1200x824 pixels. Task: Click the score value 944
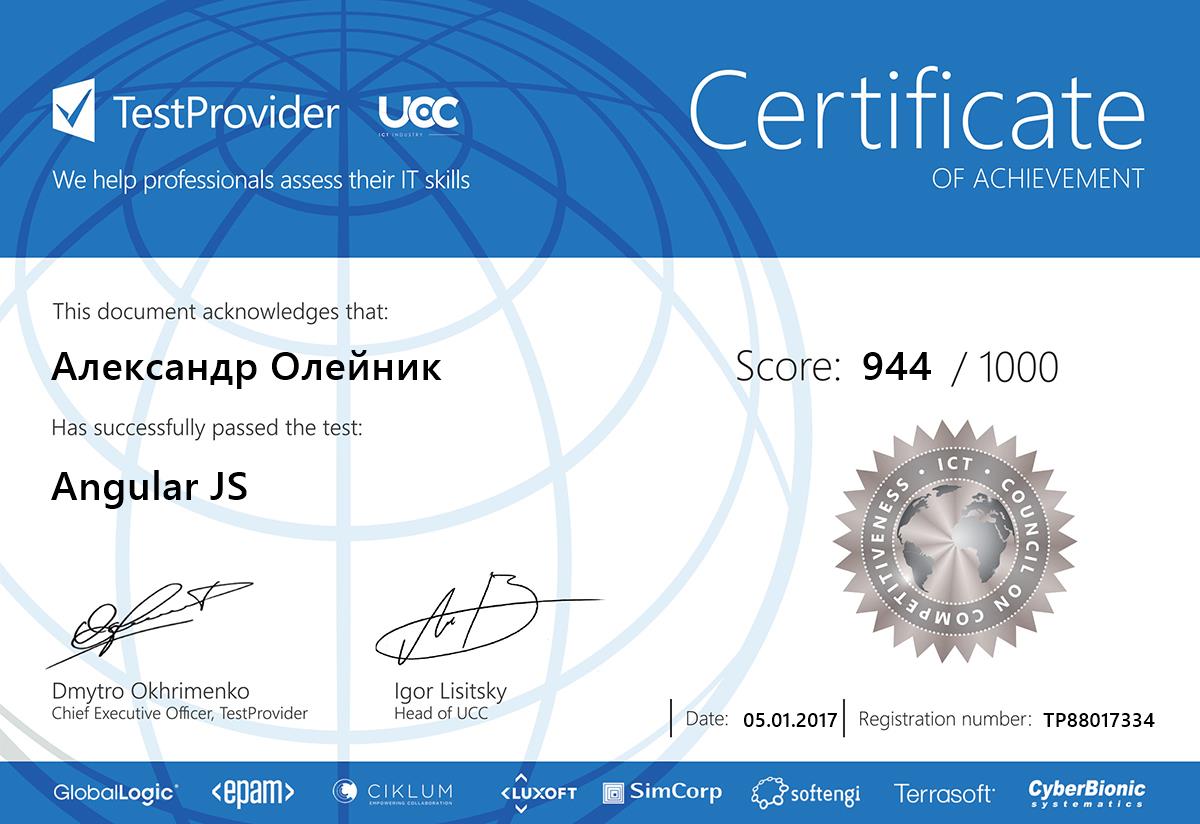[896, 368]
